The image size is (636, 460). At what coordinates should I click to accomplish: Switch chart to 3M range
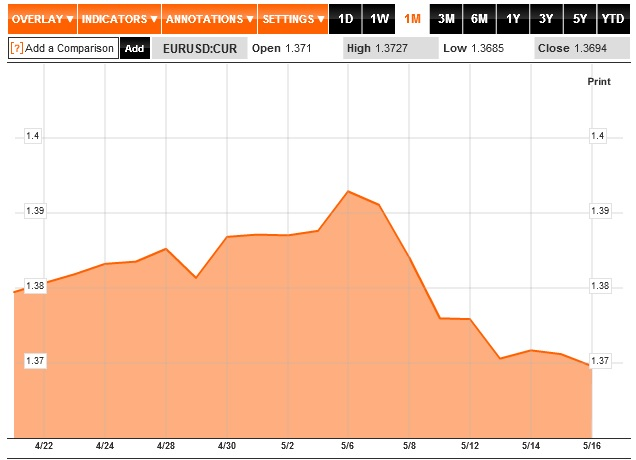click(447, 19)
